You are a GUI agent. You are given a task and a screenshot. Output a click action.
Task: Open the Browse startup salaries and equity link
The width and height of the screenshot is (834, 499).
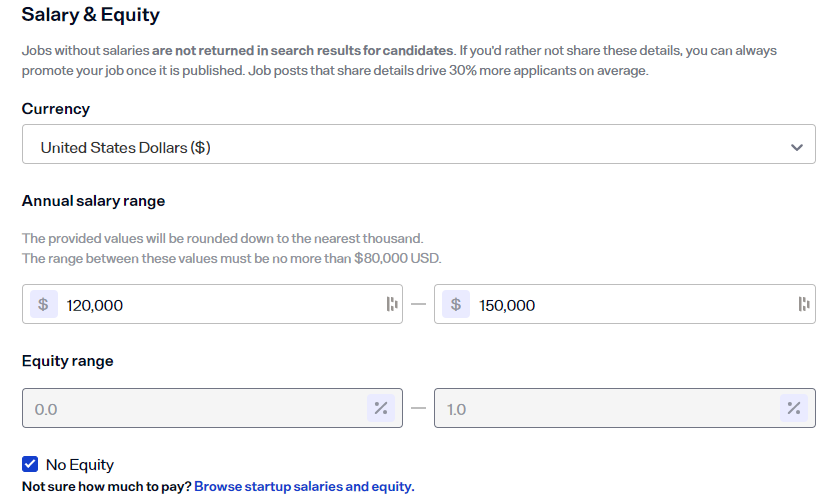click(x=304, y=486)
